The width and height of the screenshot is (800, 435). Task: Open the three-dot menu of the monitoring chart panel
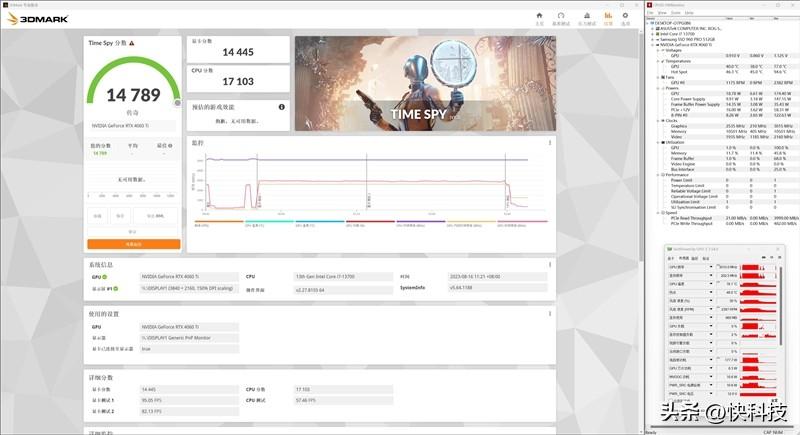pos(550,143)
